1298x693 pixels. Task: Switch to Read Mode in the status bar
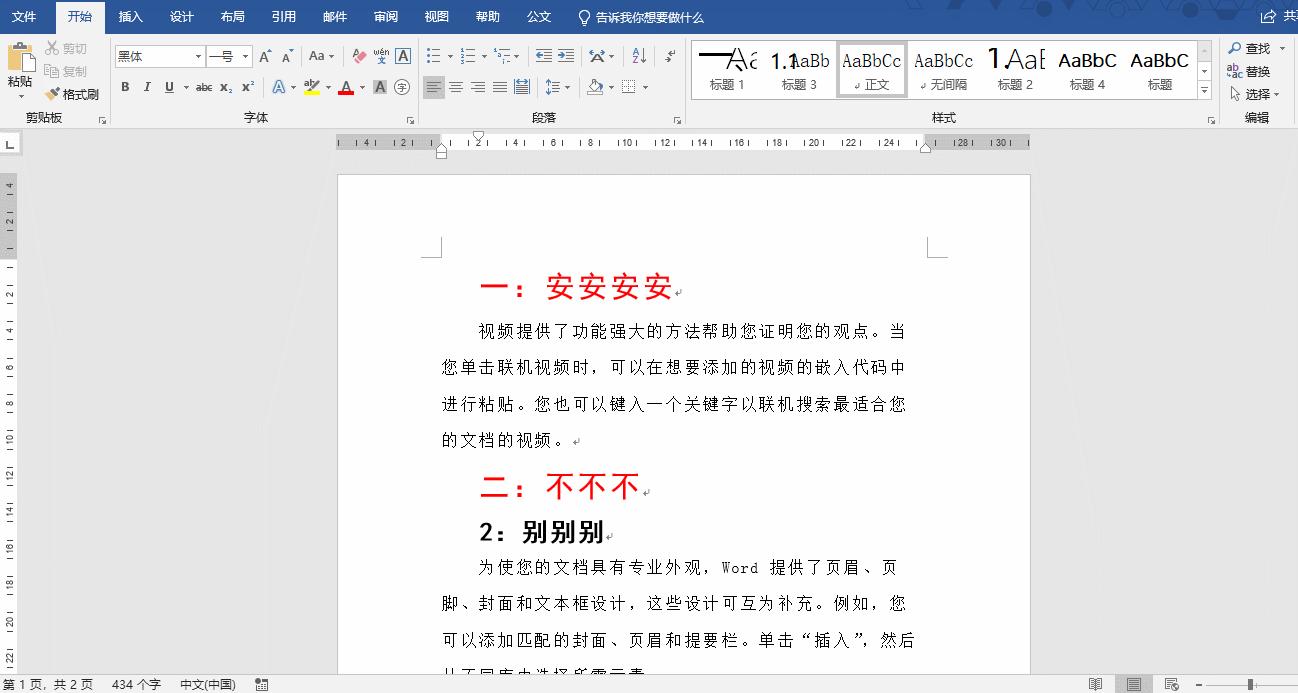coord(1096,684)
